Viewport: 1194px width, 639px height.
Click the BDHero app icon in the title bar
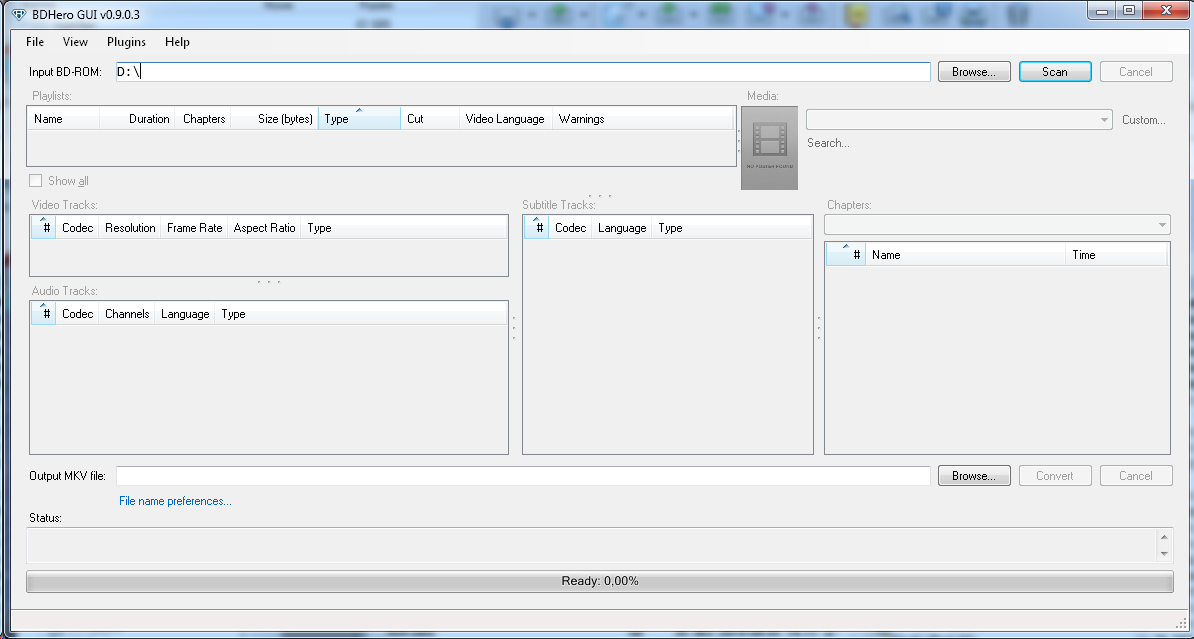click(19, 14)
